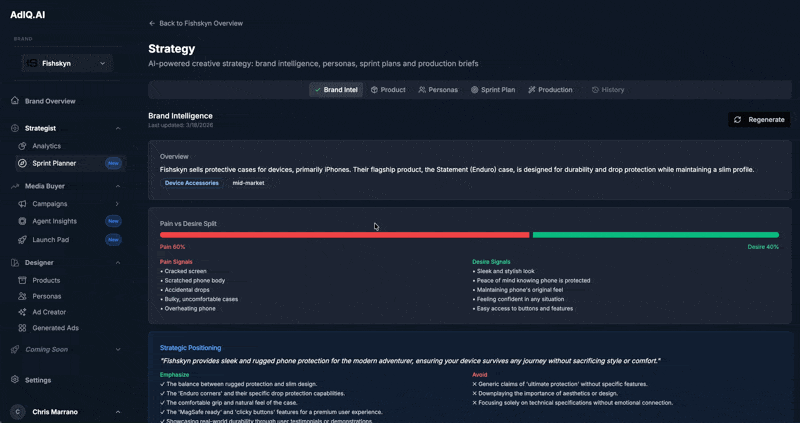Collapse the Strategist section
This screenshot has width=800, height=423.
118,128
